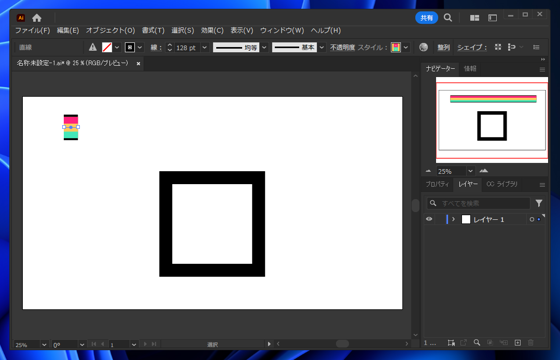Switch to the CC ライブラリ tab
The width and height of the screenshot is (560, 360).
click(x=502, y=184)
